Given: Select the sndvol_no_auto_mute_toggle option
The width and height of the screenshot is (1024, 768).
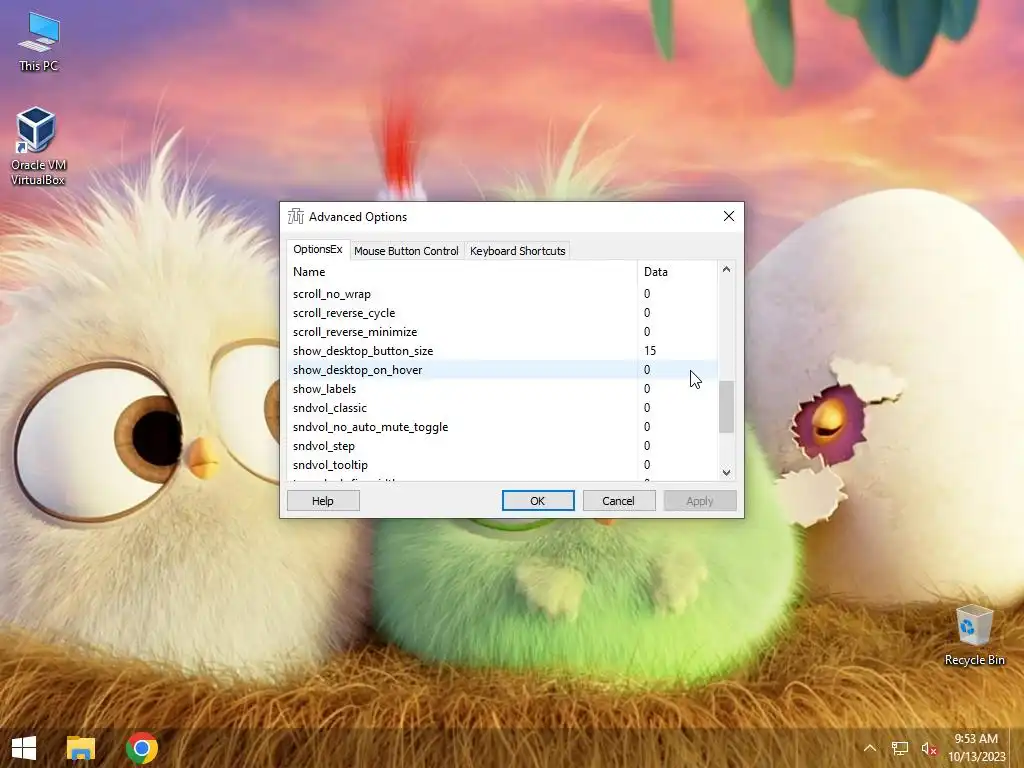Looking at the screenshot, I should (502, 426).
